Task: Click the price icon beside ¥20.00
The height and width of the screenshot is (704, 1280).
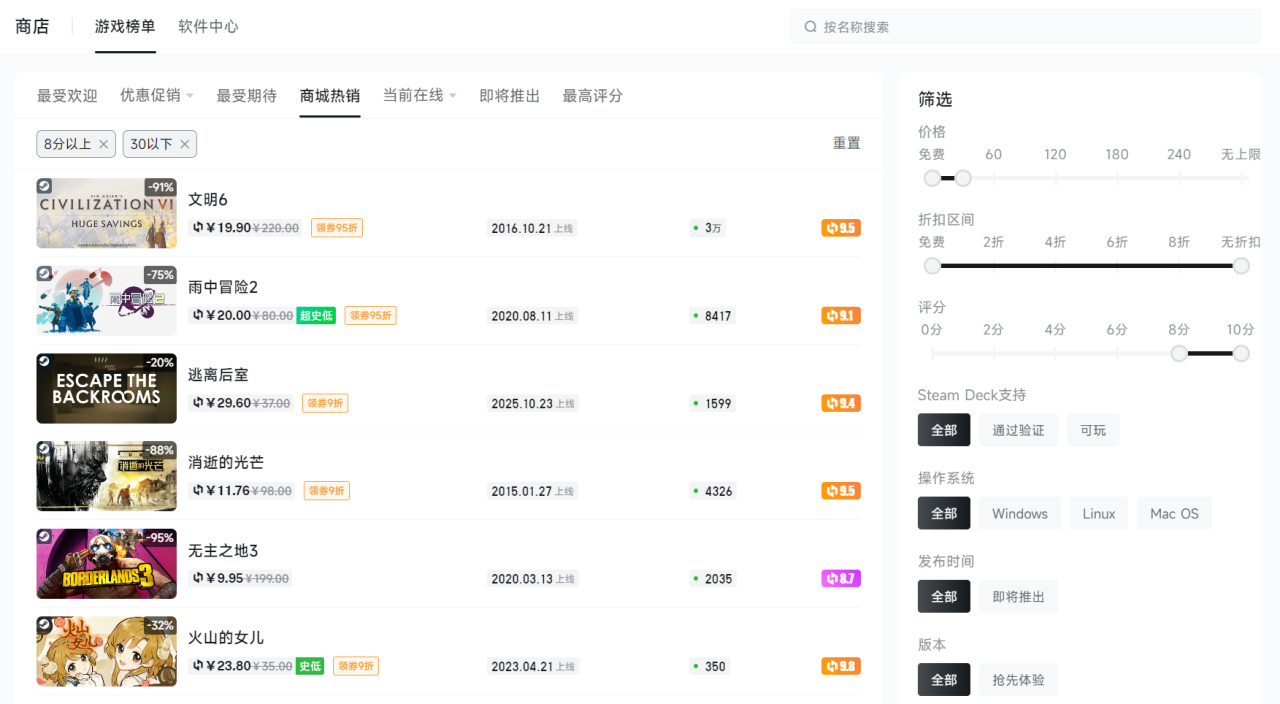Action: point(198,315)
